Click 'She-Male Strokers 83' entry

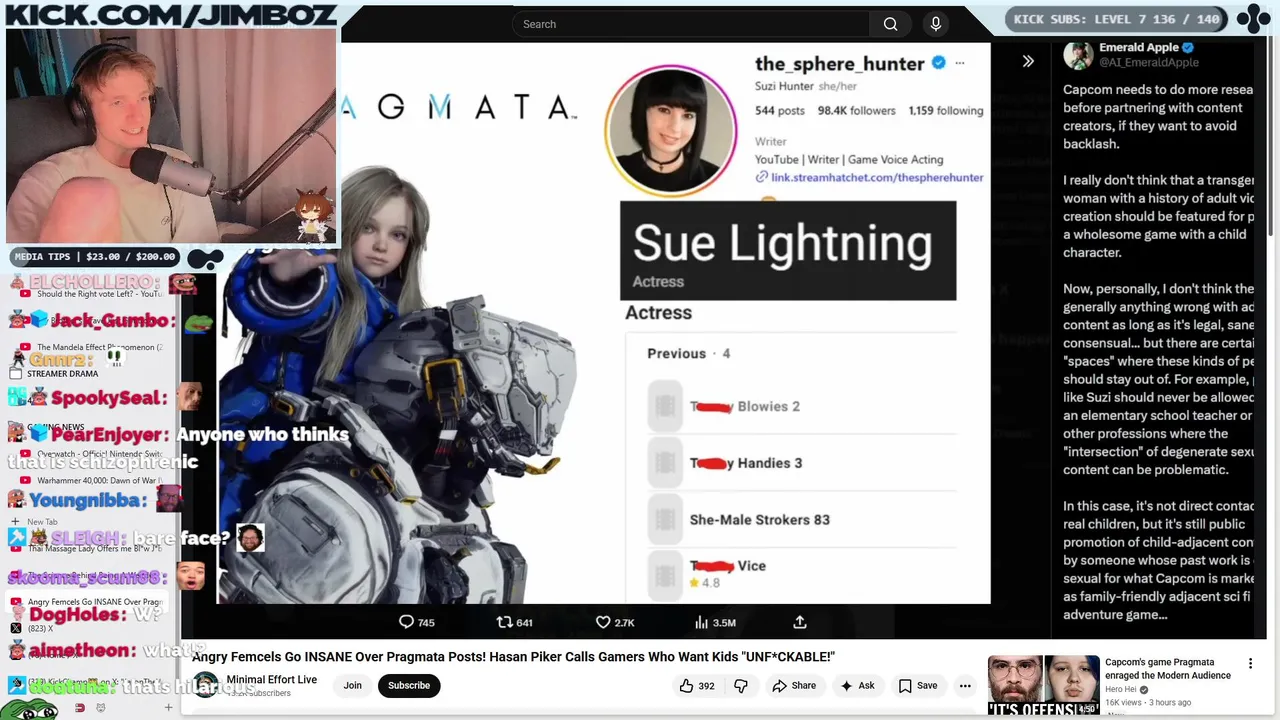click(x=759, y=519)
